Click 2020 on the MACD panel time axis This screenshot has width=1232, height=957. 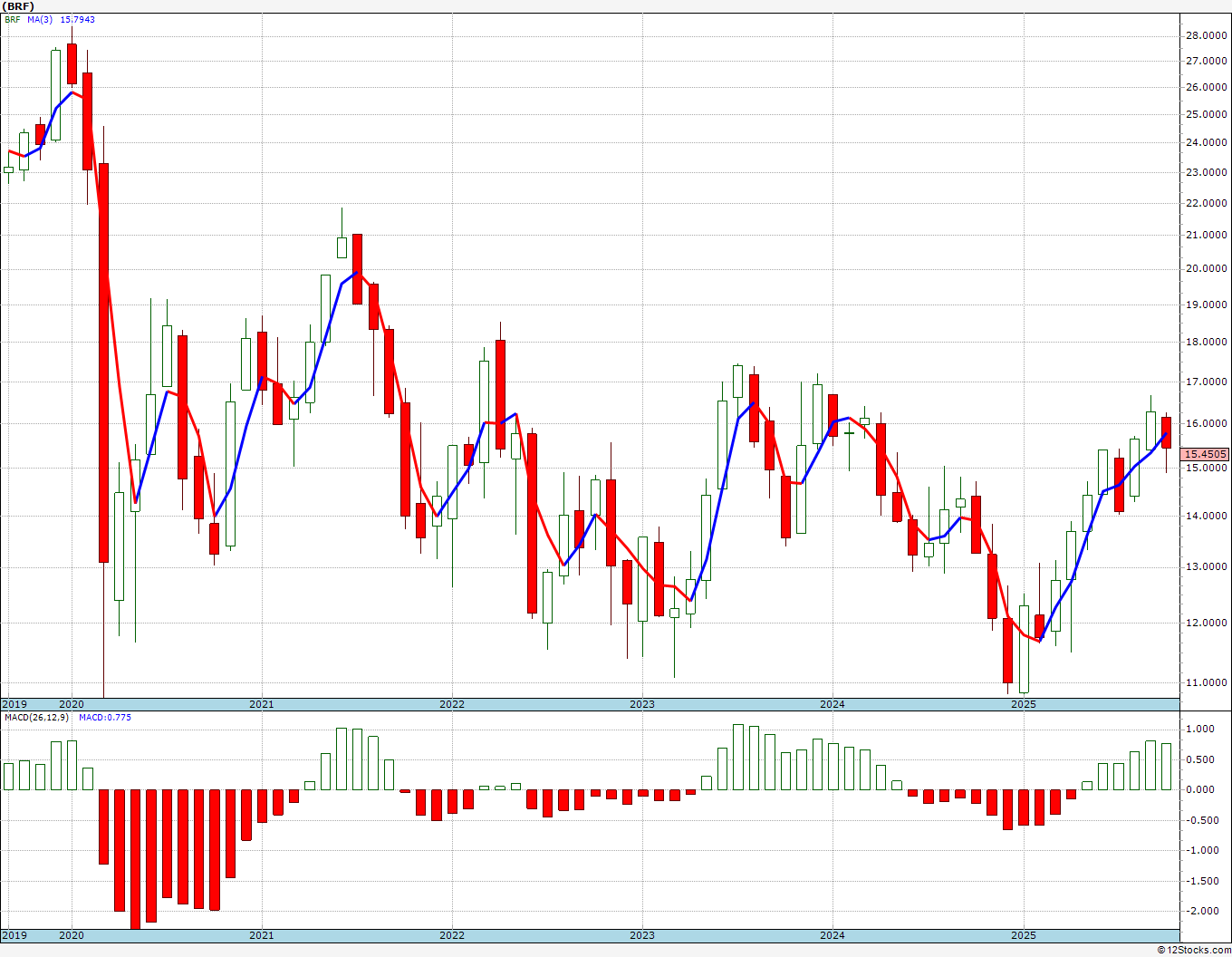point(72,934)
